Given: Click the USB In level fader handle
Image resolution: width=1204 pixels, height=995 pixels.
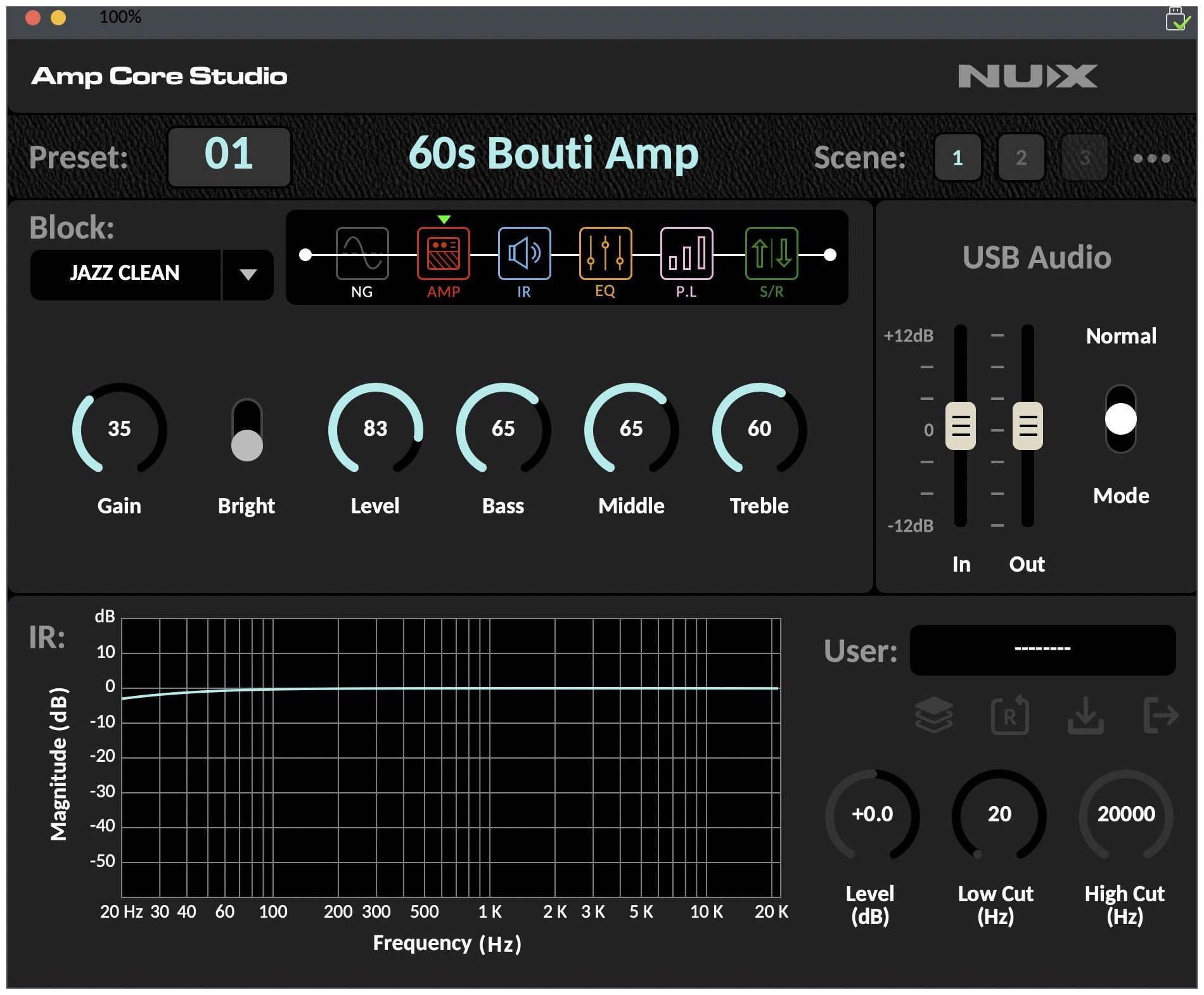Looking at the screenshot, I should tap(960, 425).
